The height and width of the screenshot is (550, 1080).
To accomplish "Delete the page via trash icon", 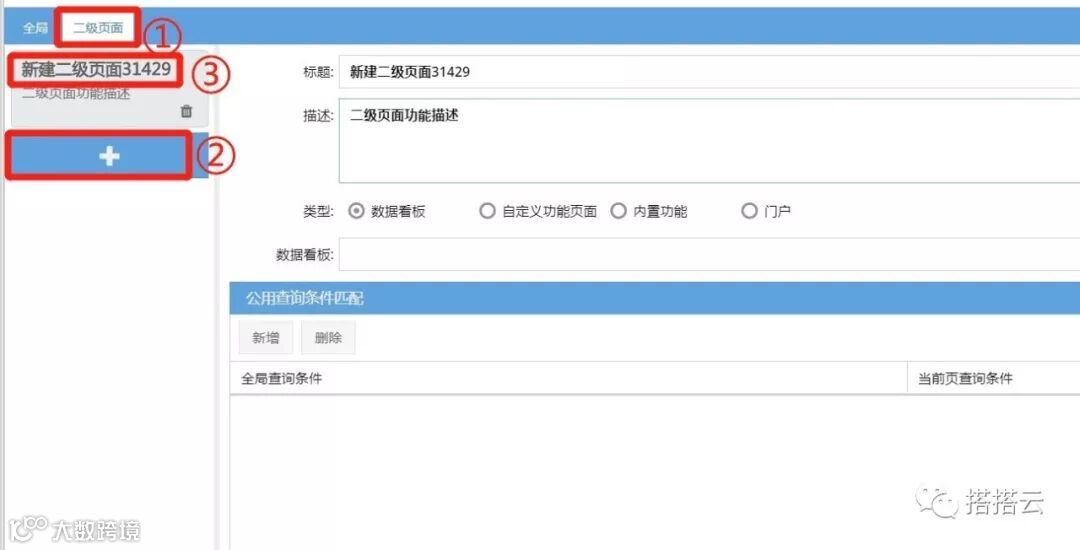I will [186, 112].
